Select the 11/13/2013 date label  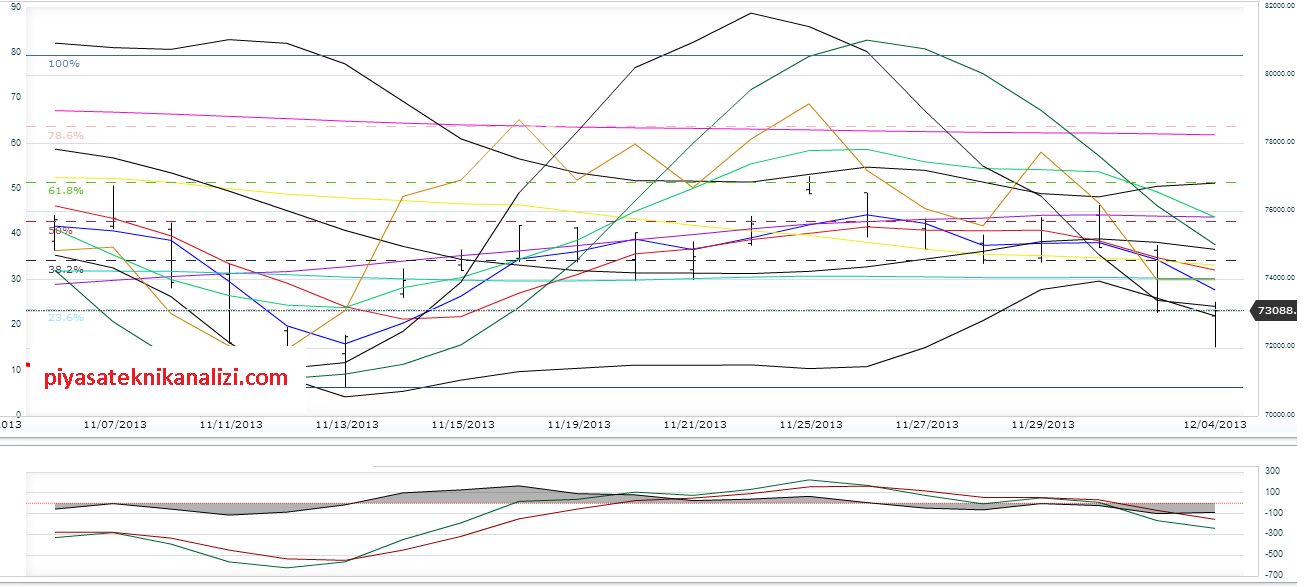(x=347, y=424)
